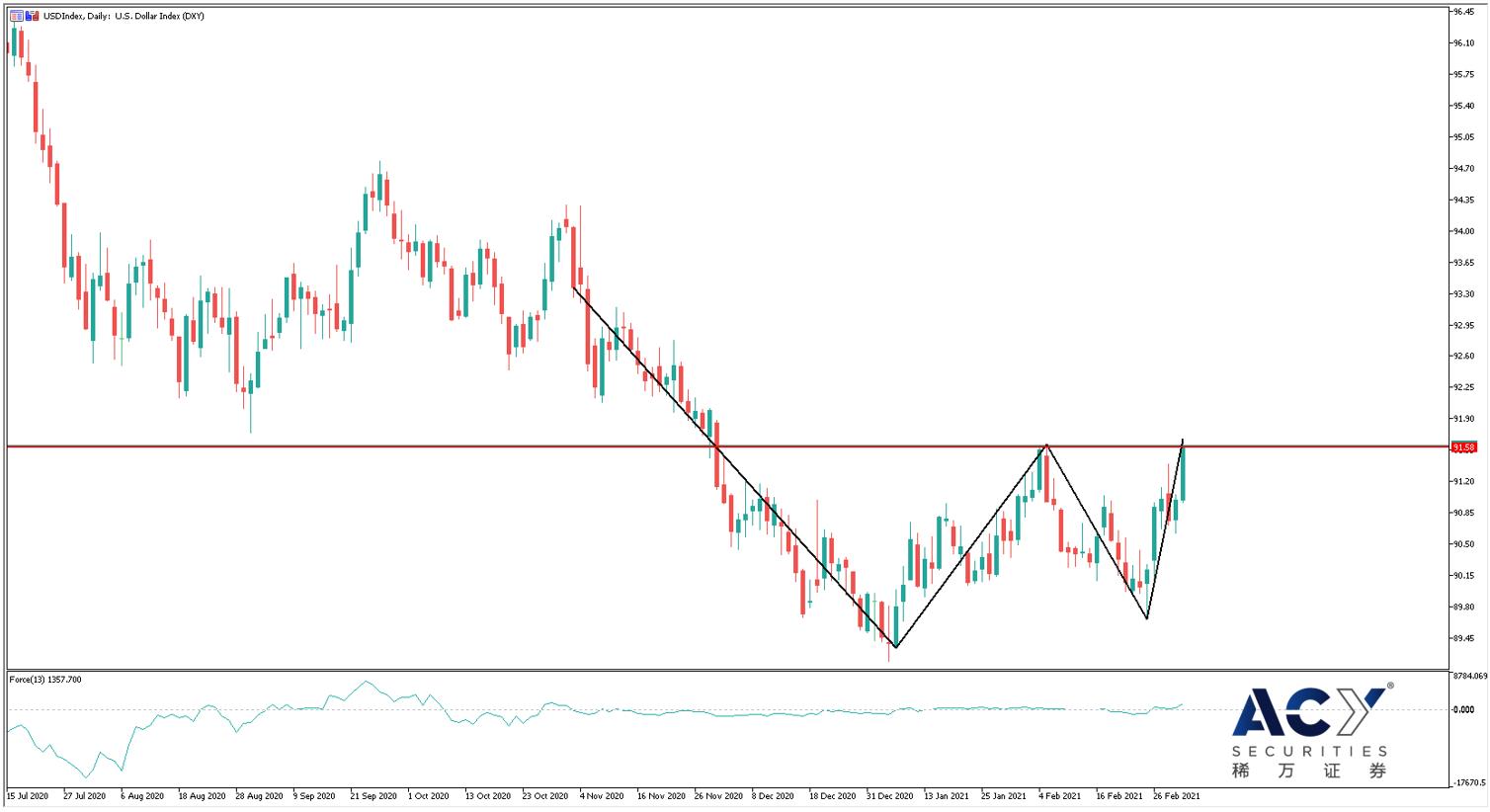The image size is (1490, 812).
Task: Select the chart title USDIndex, Daily text
Action: pos(76,16)
